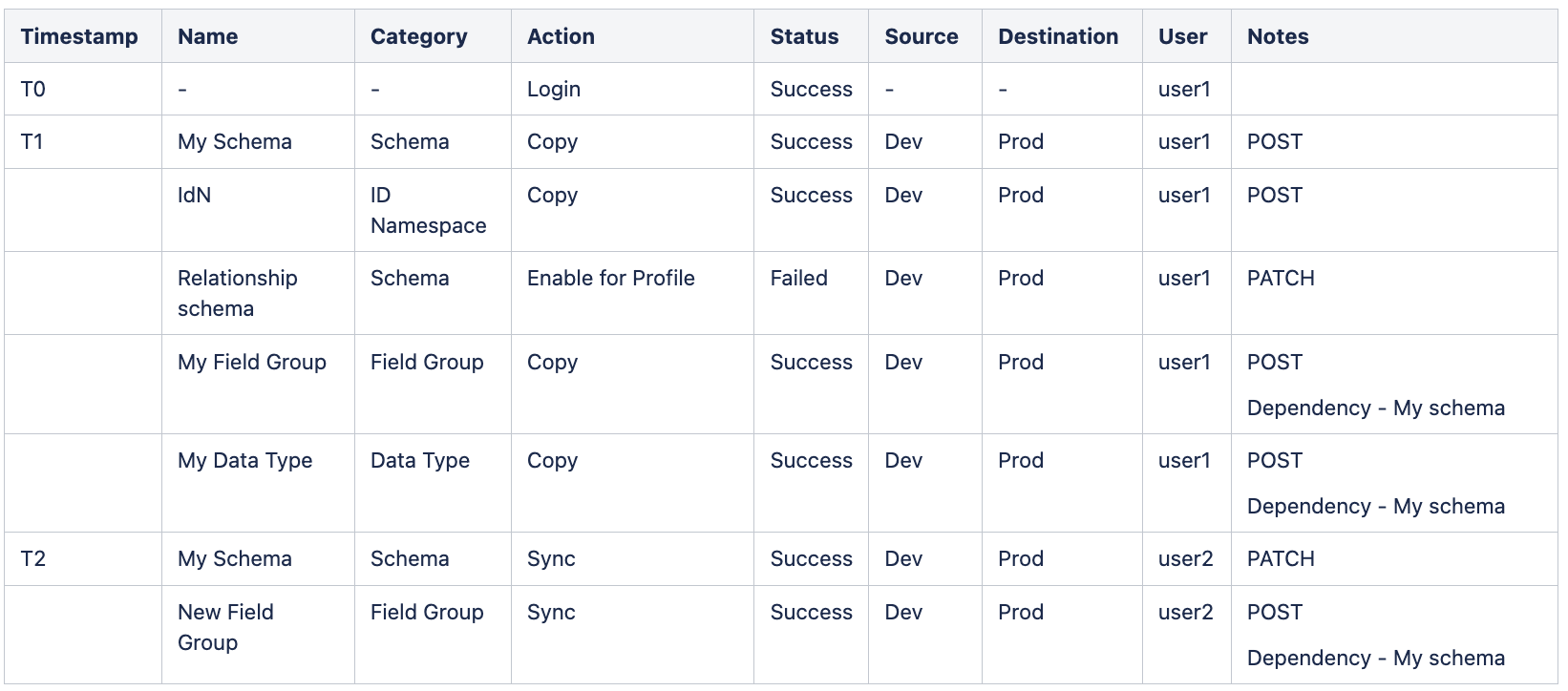Select the Relationship schema name cell
The image size is (1568, 691).
coord(237,293)
